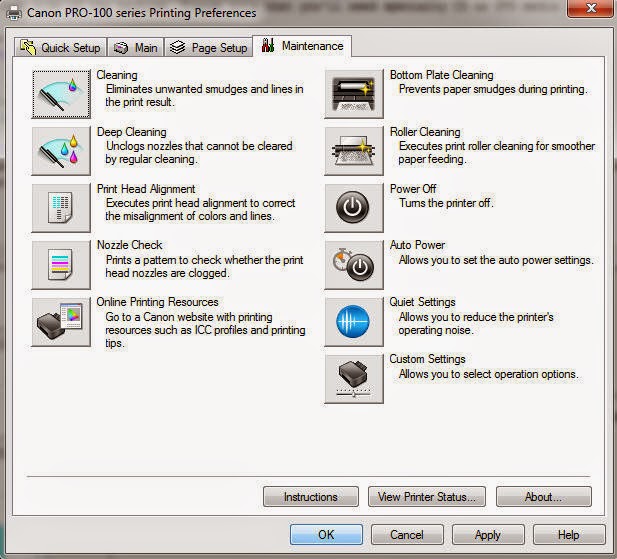Run the Cleaning maintenance icon
The width and height of the screenshot is (617, 559).
61,94
